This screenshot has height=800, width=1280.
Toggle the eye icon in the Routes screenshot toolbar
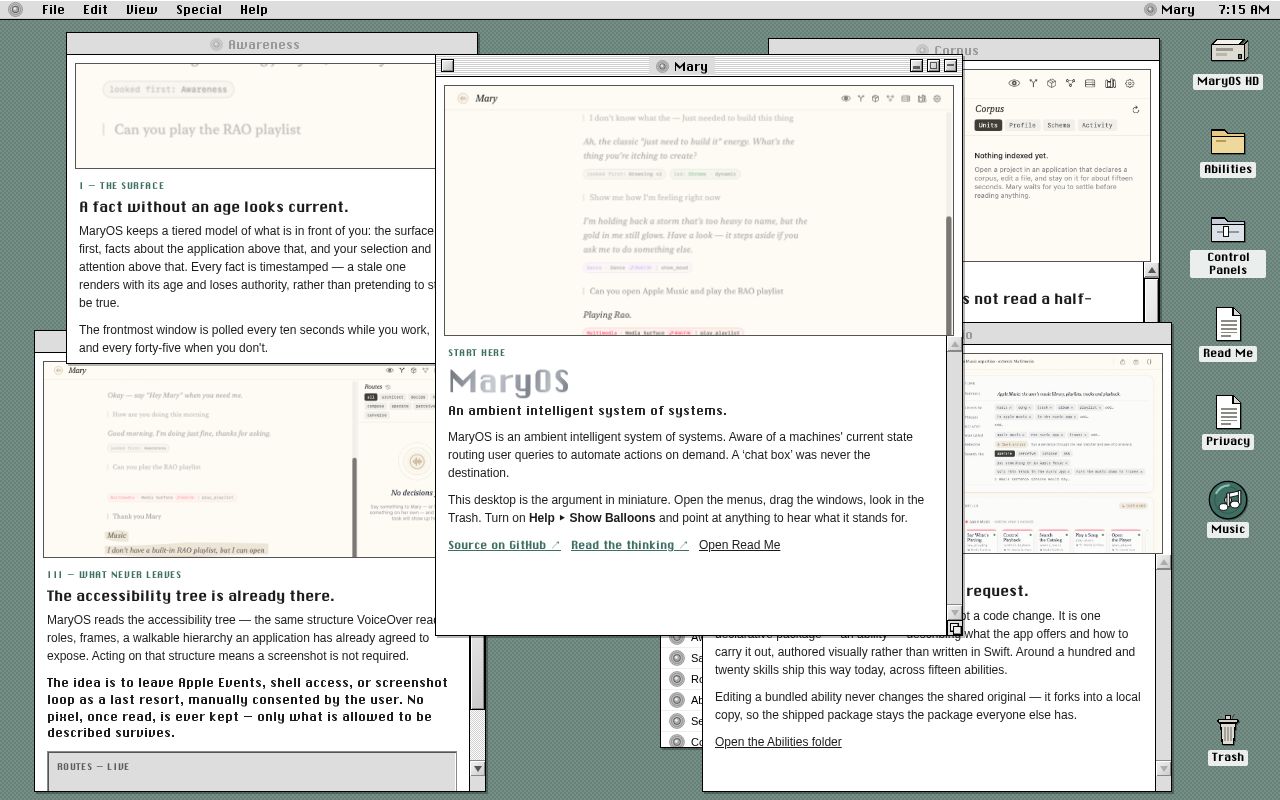(x=390, y=370)
